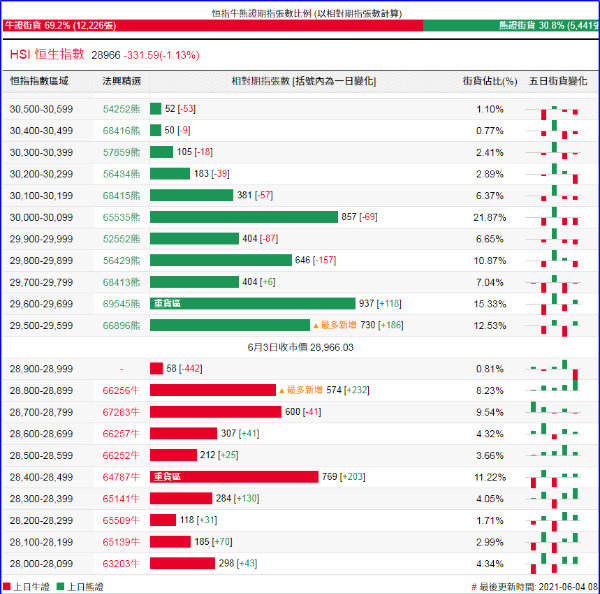Open warrant link 56434熊

121,174
